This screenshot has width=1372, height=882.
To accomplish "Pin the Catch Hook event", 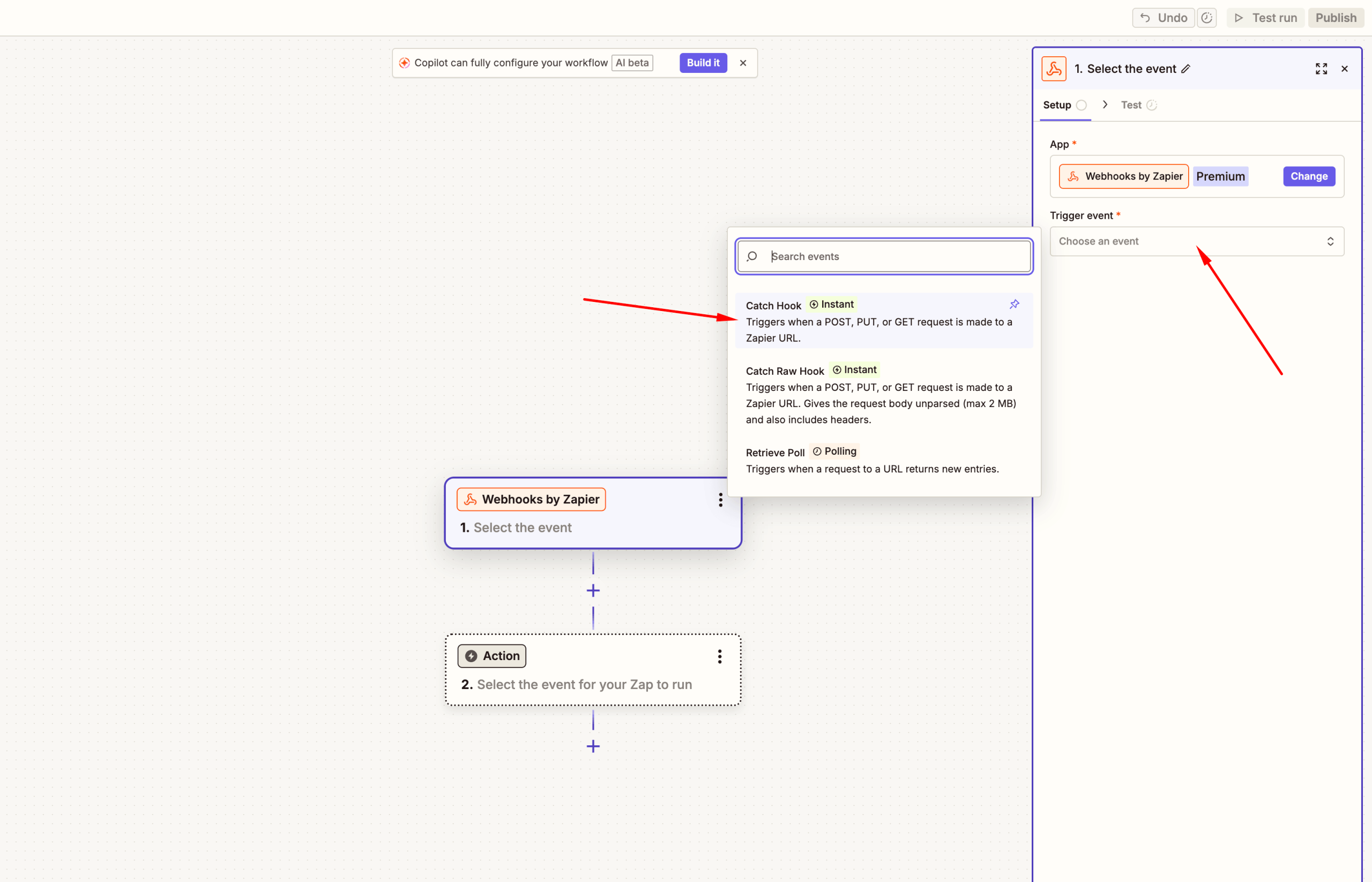I will (1014, 304).
